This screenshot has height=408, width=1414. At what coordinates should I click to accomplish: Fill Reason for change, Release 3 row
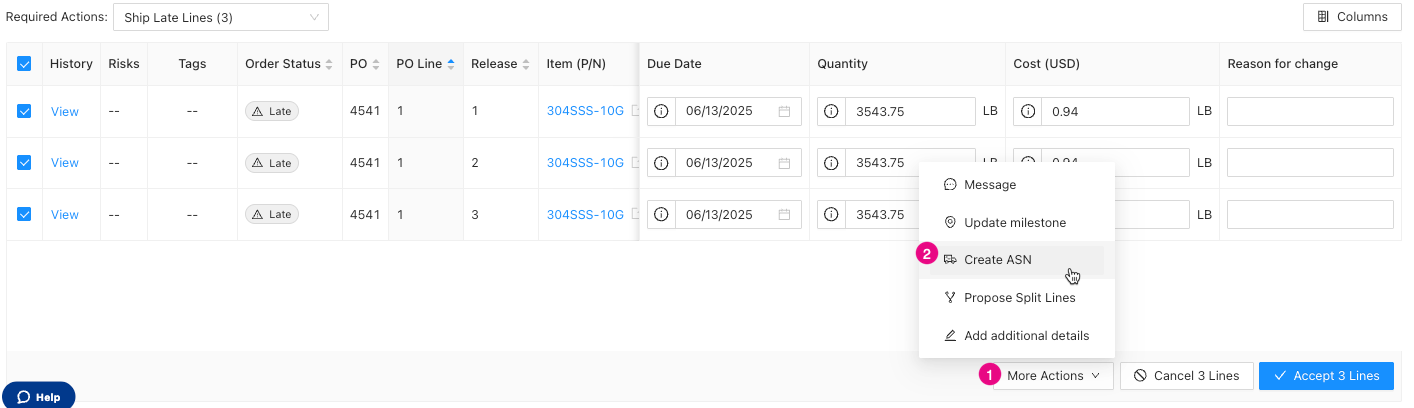1310,214
